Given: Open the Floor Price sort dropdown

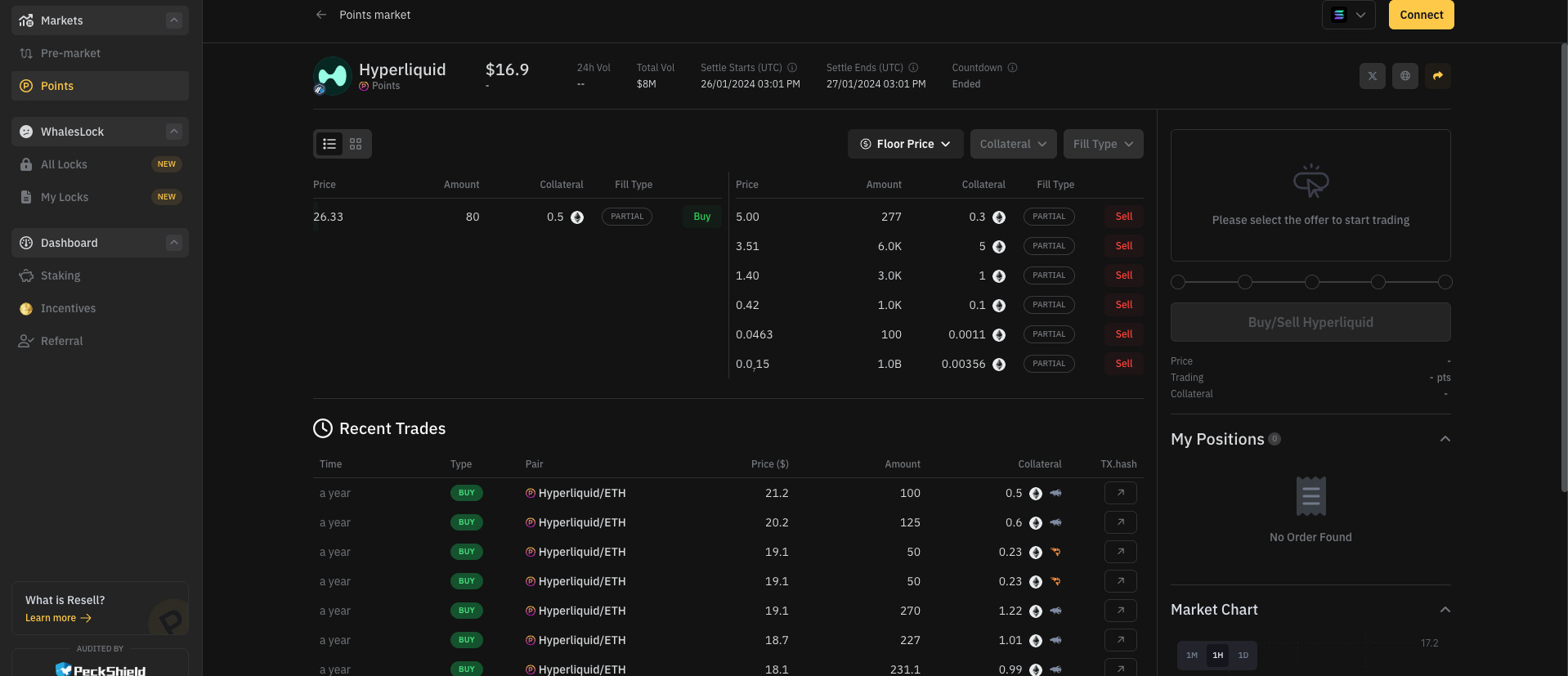Looking at the screenshot, I should (x=905, y=144).
